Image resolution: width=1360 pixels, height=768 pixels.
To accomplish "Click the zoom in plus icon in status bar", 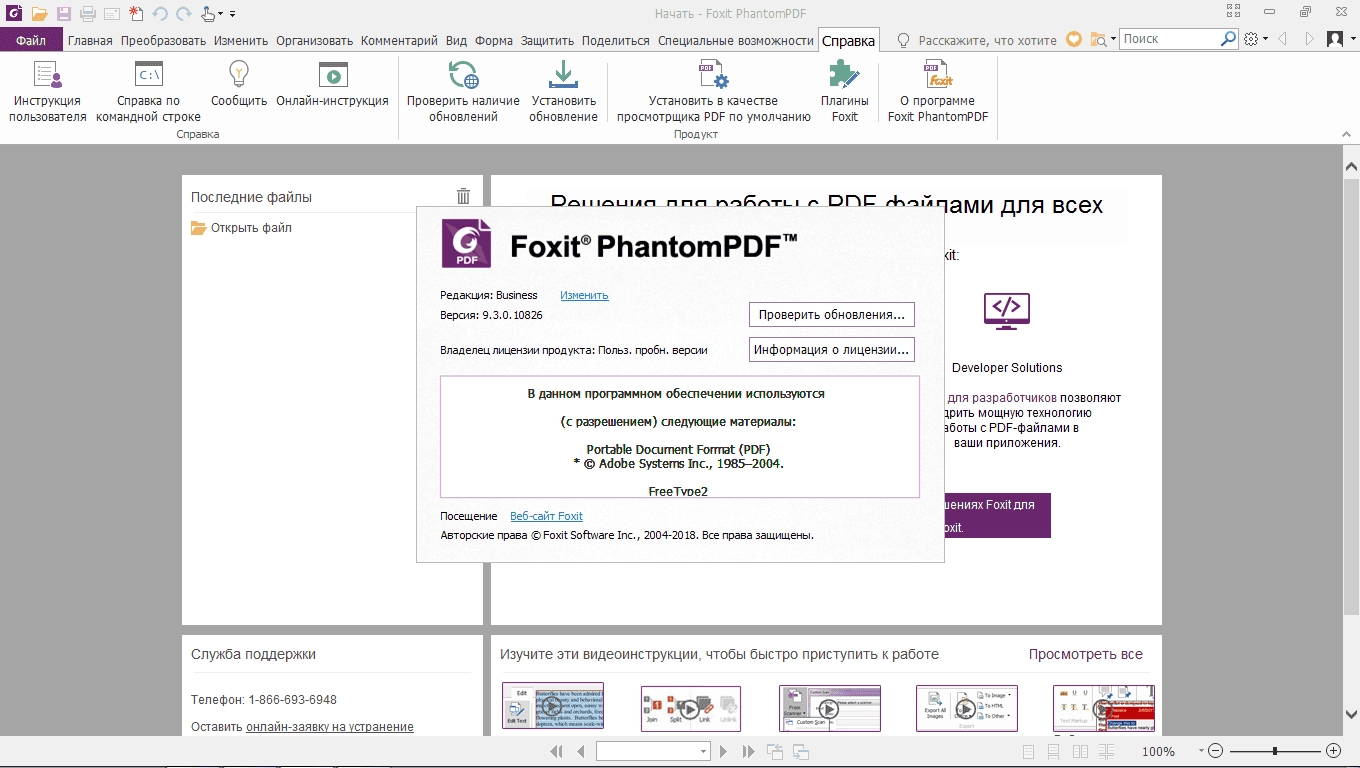I will 1333,751.
